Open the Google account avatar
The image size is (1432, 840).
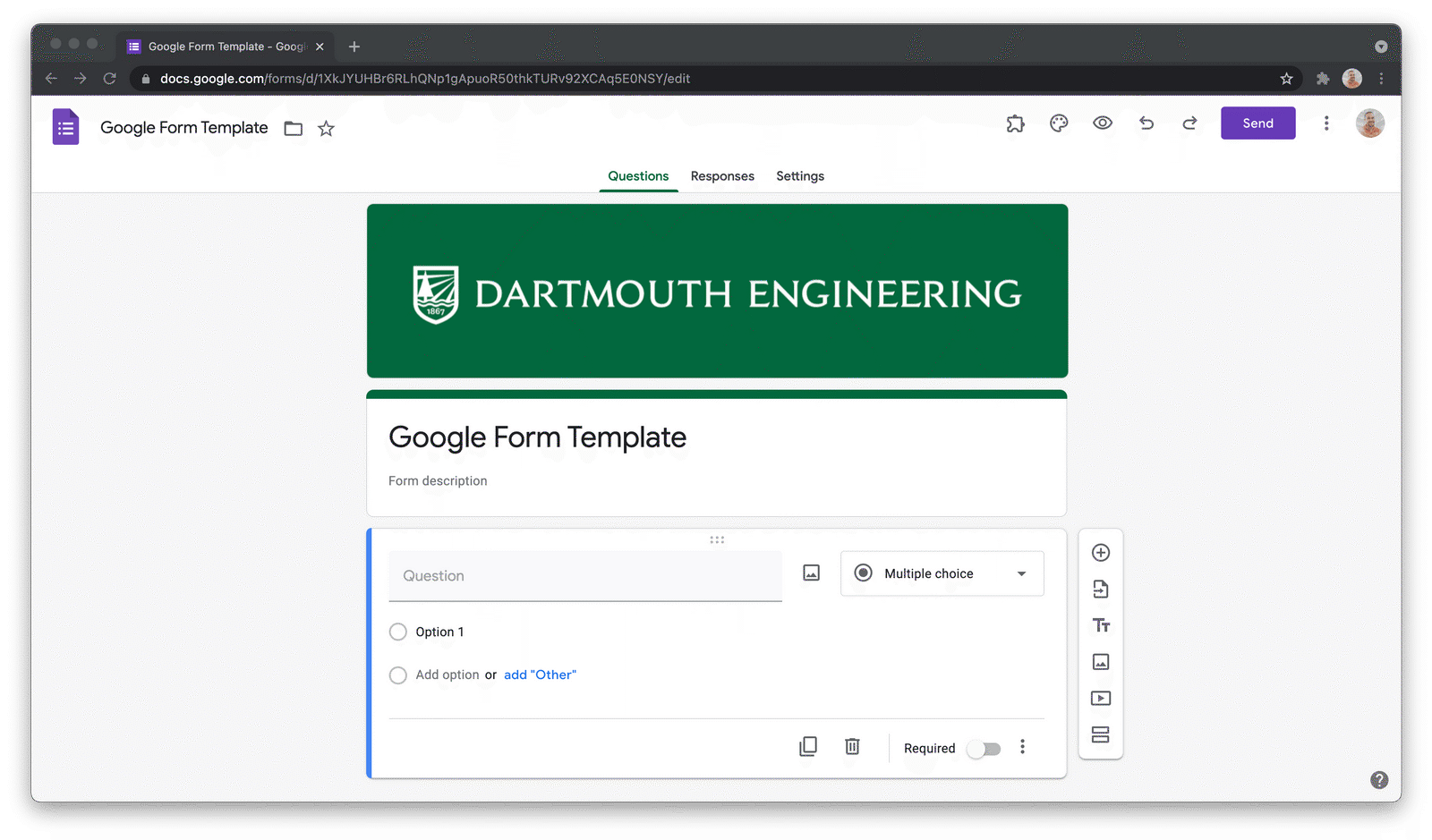click(1370, 123)
